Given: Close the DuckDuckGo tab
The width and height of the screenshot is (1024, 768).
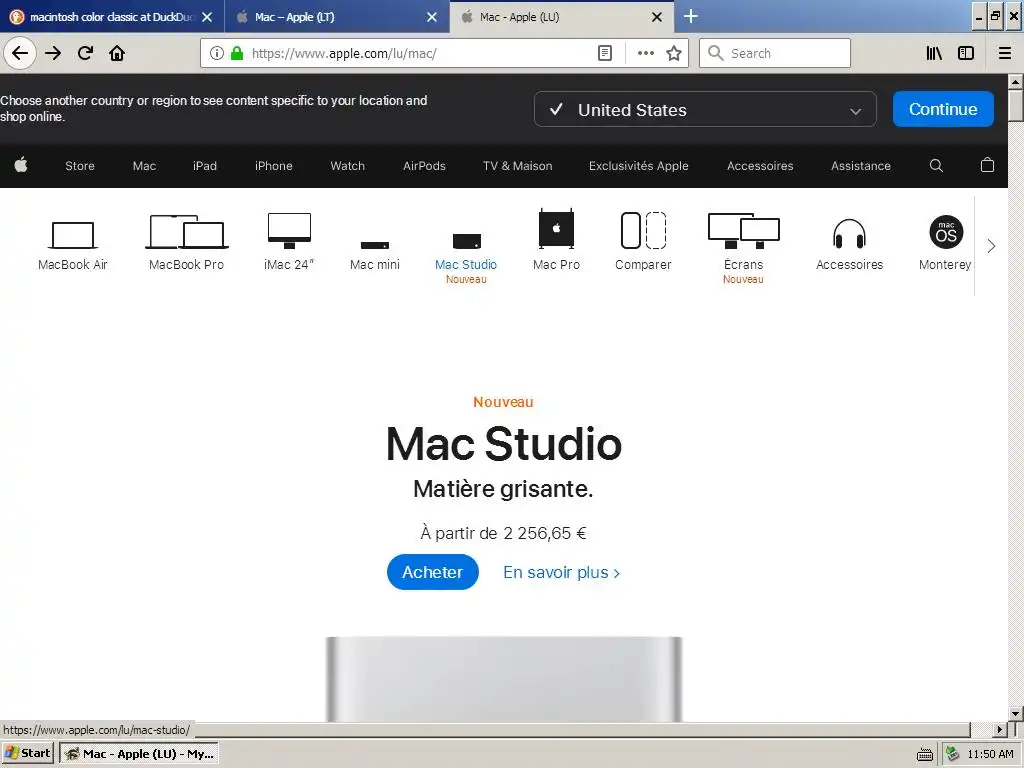Looking at the screenshot, I should [207, 17].
